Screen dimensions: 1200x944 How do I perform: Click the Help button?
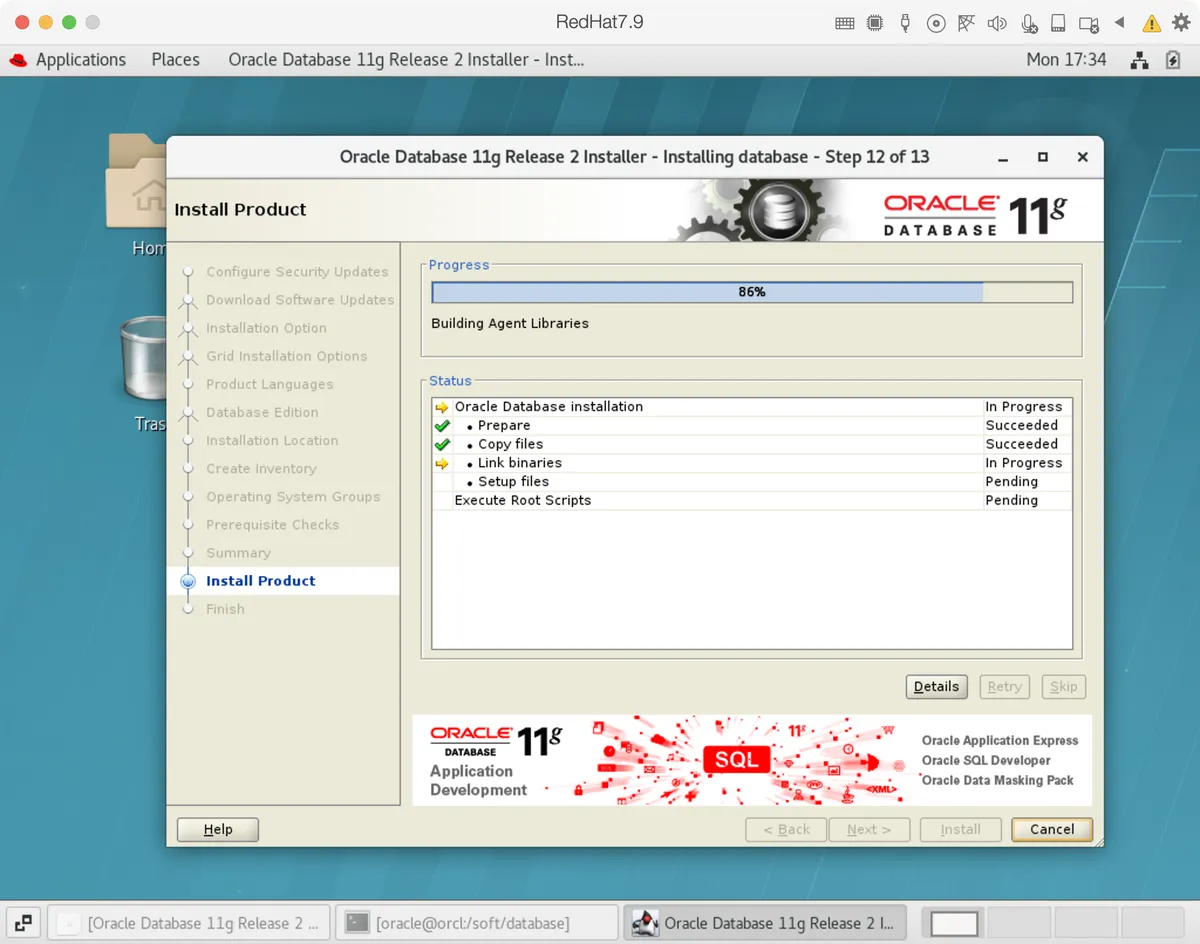click(217, 829)
